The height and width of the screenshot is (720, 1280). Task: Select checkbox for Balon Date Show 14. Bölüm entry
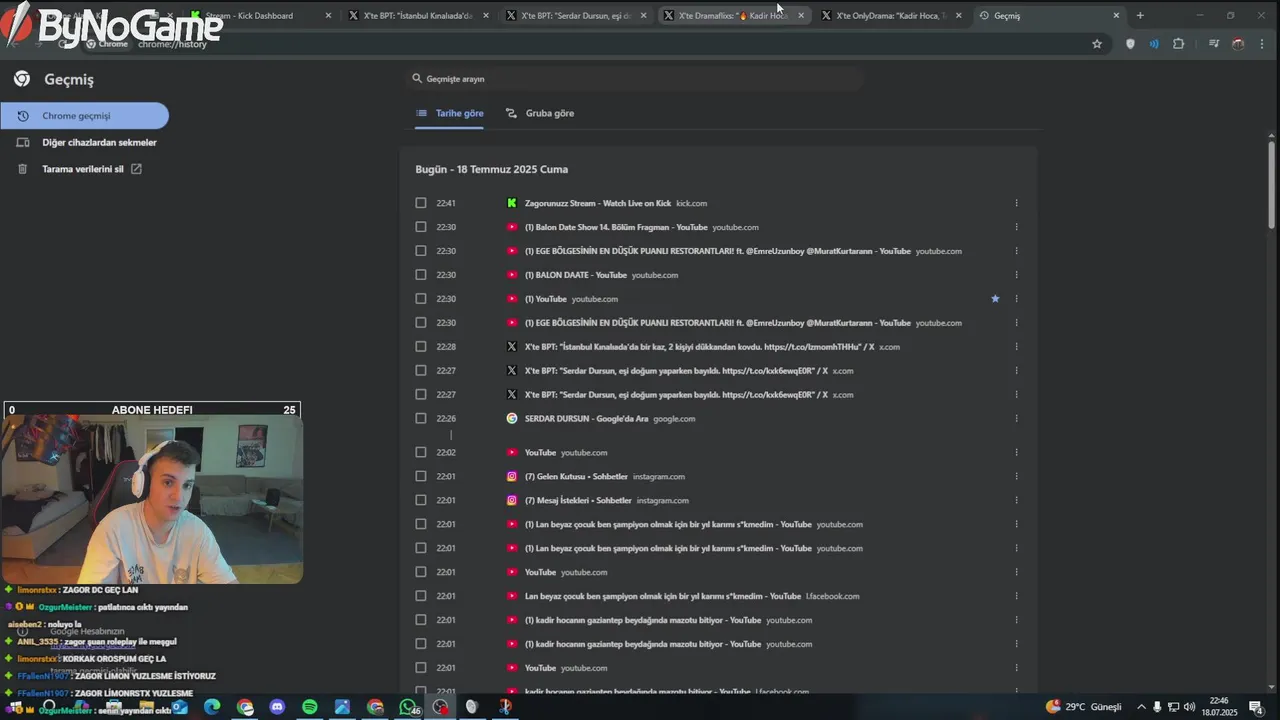(421, 227)
